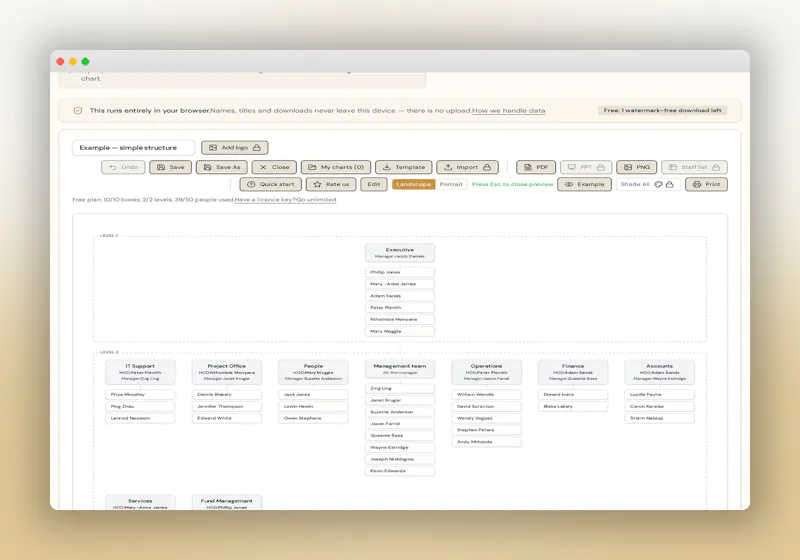Click the Import upload button
Image resolution: width=800 pixels, height=560 pixels.
pos(467,167)
